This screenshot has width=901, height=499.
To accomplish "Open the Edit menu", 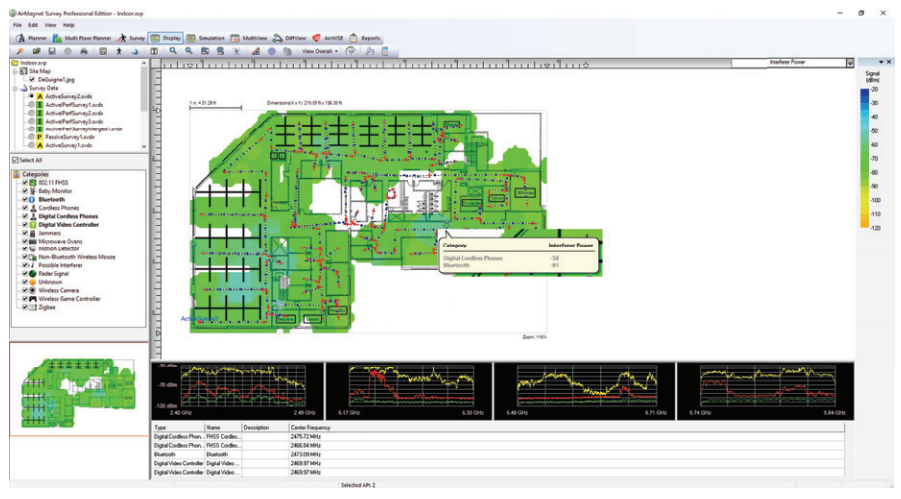I will click(33, 25).
